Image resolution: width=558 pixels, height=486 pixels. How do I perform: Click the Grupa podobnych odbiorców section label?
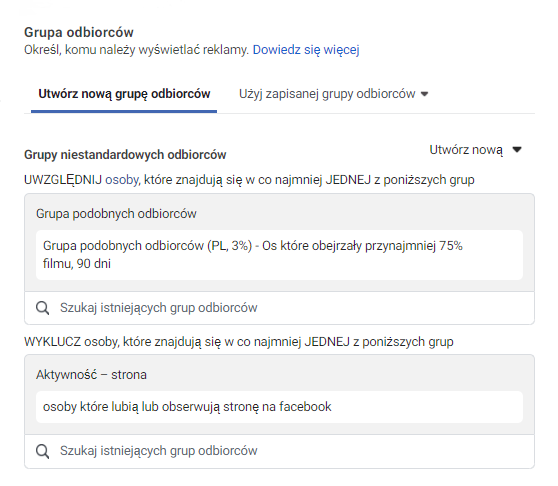[x=116, y=214]
